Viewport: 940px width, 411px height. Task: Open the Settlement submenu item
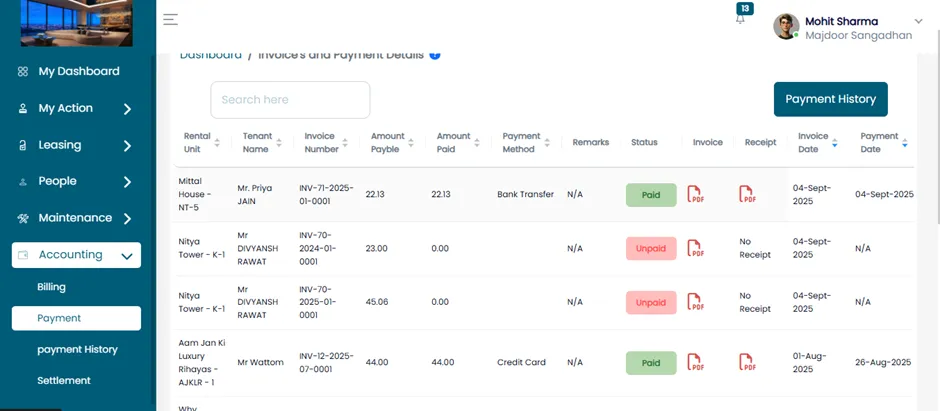point(64,380)
